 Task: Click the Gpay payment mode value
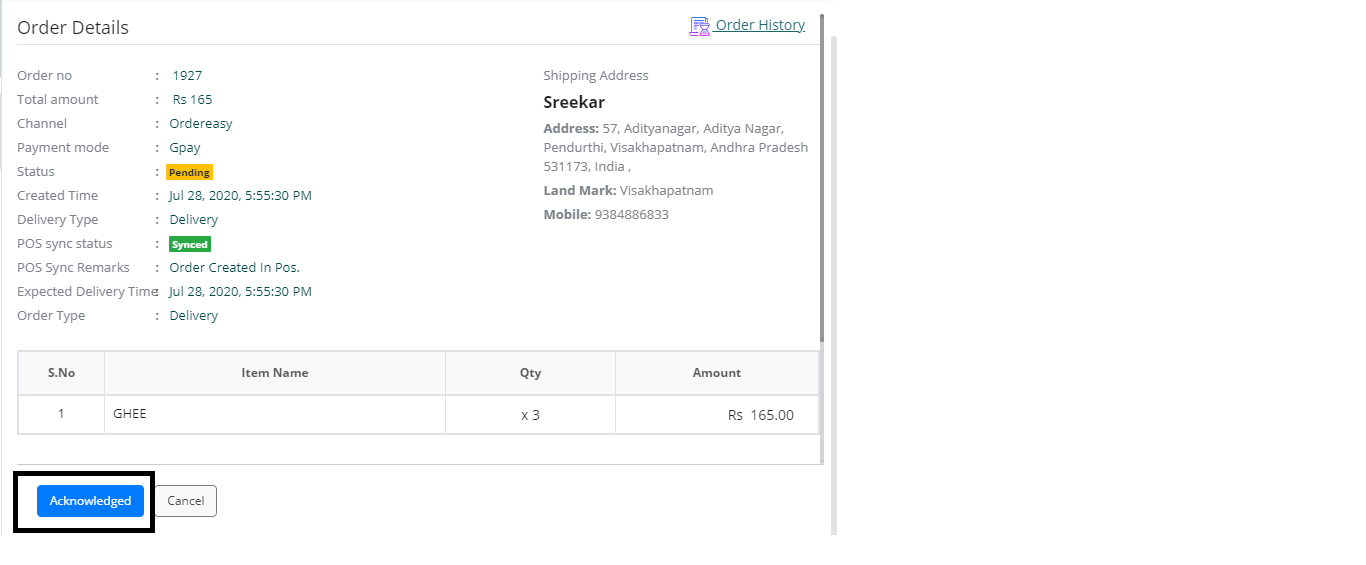pos(185,148)
